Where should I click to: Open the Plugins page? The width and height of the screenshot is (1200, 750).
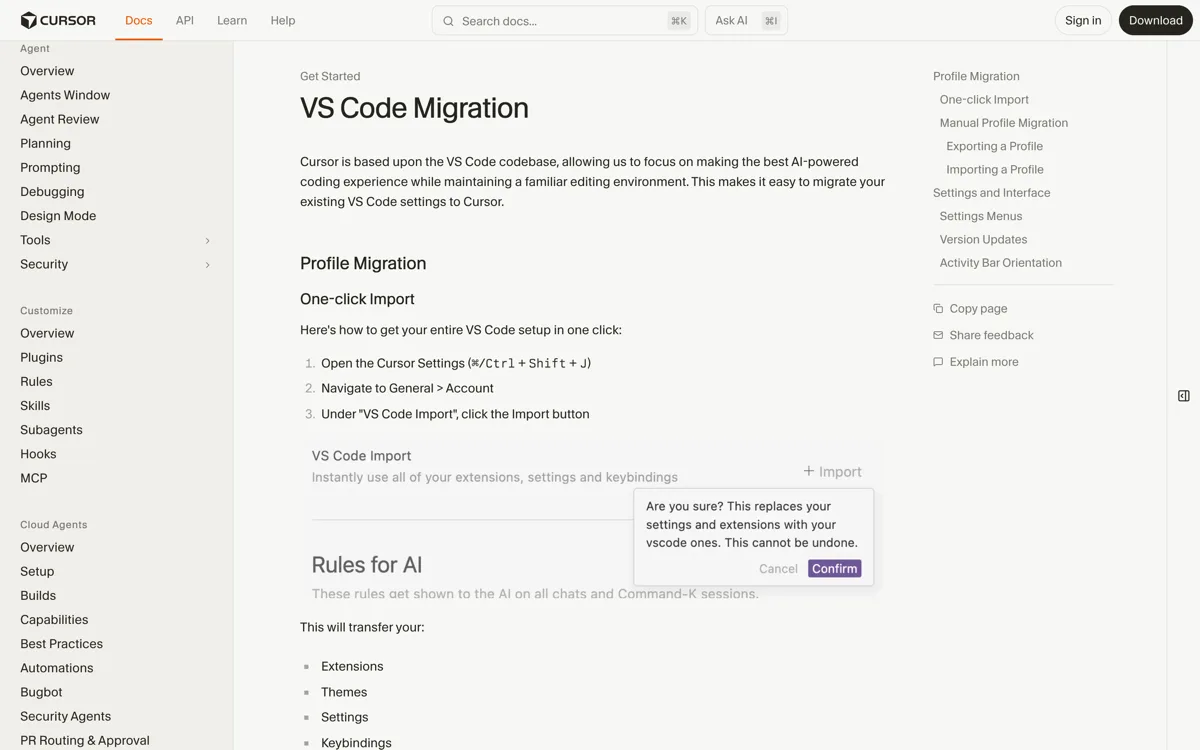click(41, 357)
